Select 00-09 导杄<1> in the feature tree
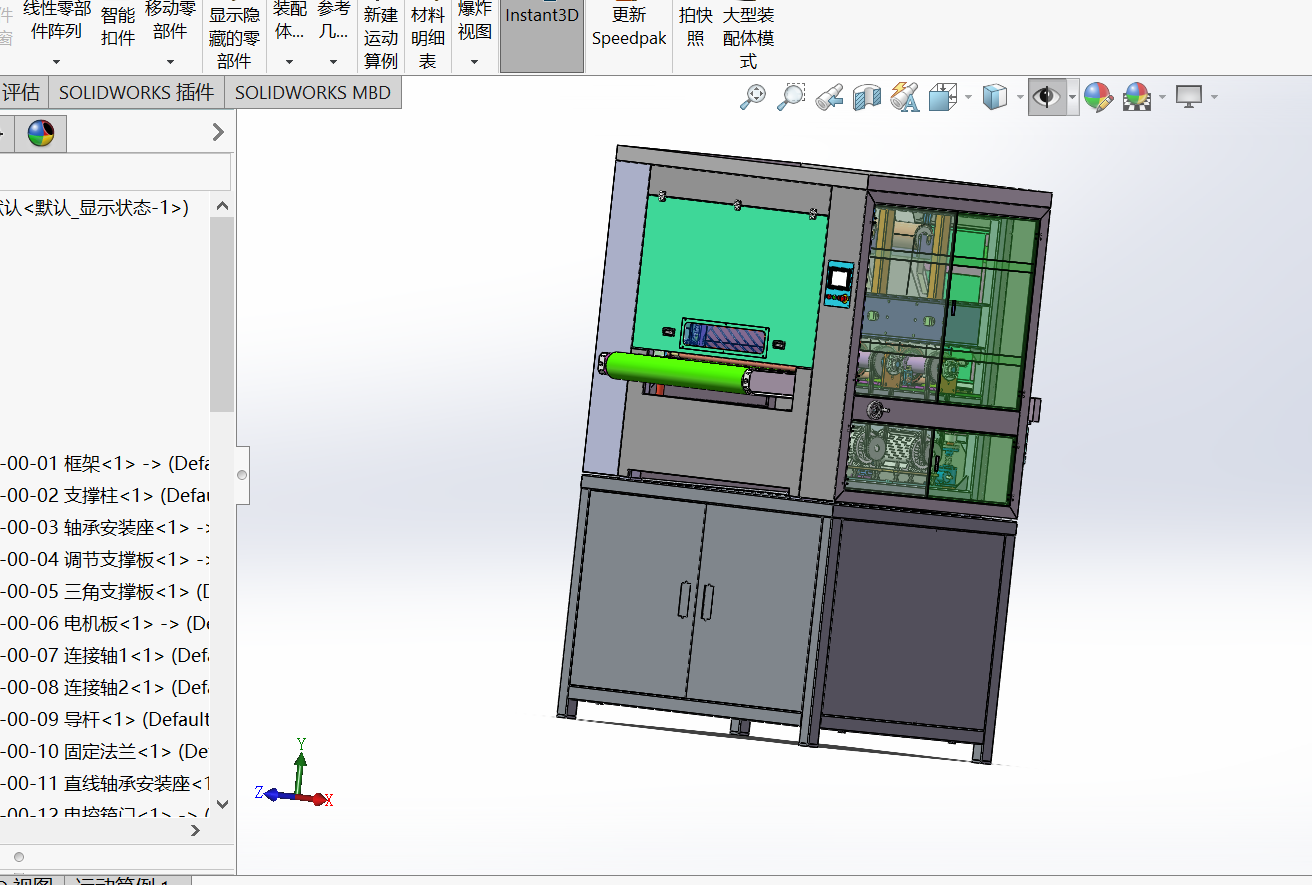Image resolution: width=1312 pixels, height=885 pixels. (105, 719)
